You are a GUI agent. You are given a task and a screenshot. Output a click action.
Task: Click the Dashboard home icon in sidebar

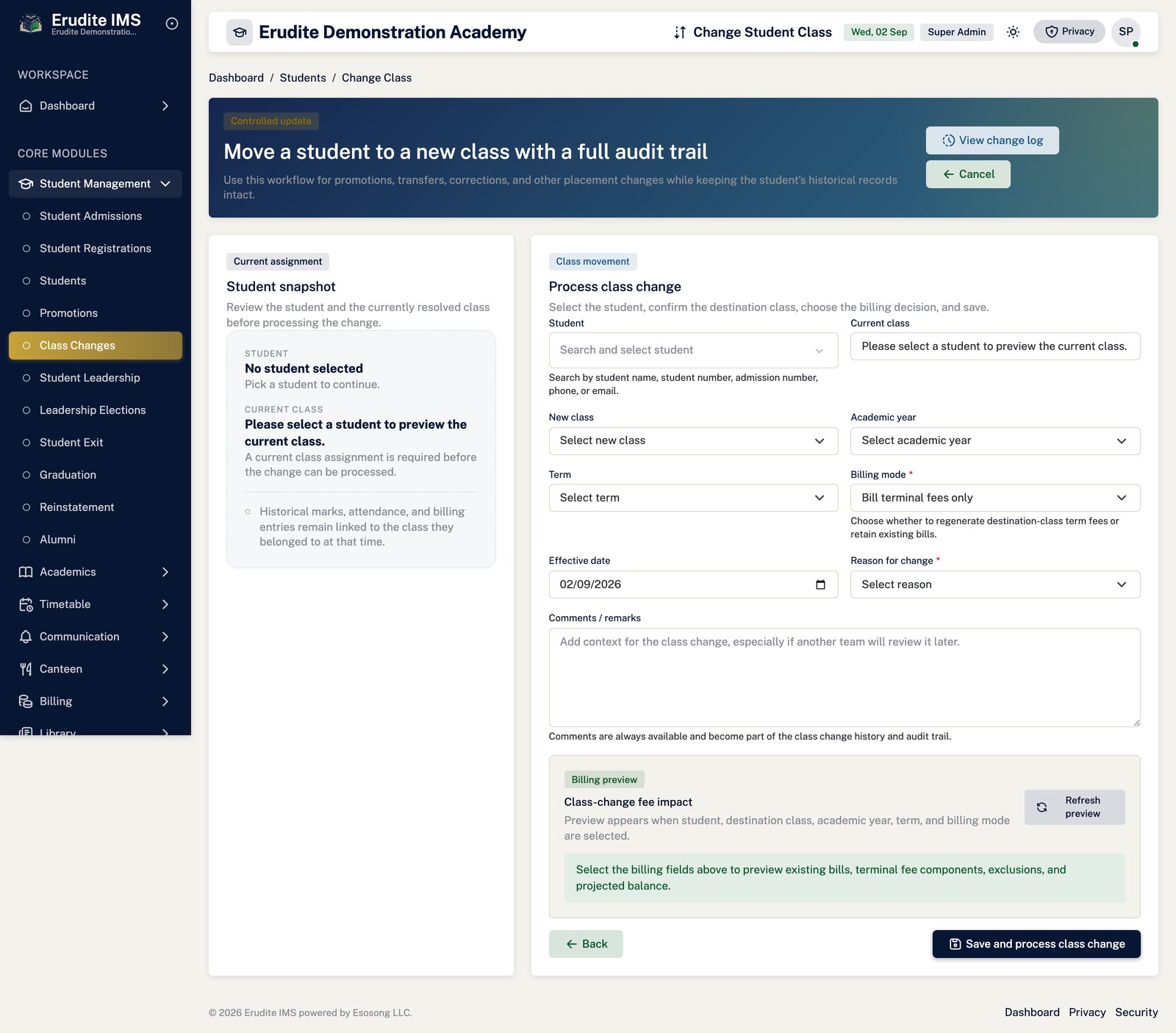click(26, 106)
